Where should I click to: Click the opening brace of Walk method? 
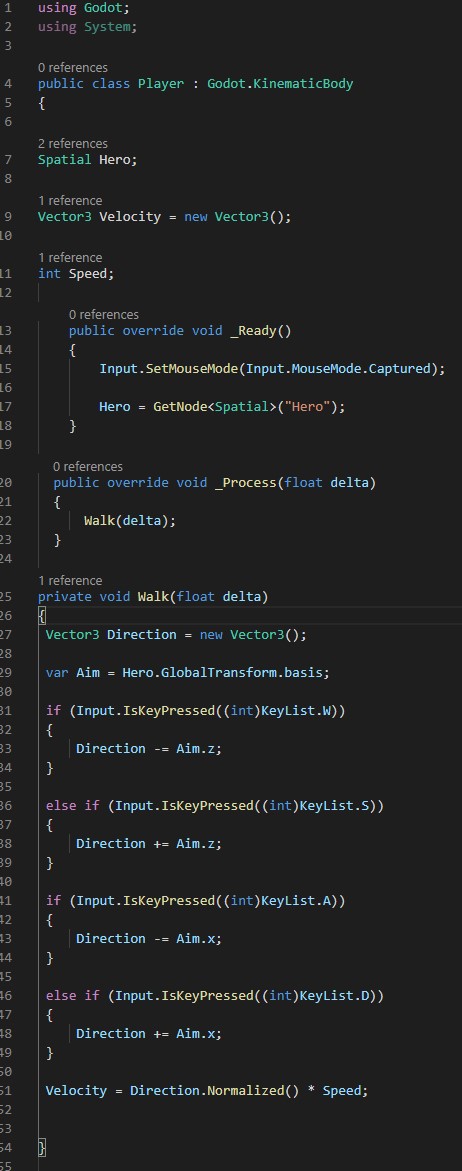pos(42,615)
